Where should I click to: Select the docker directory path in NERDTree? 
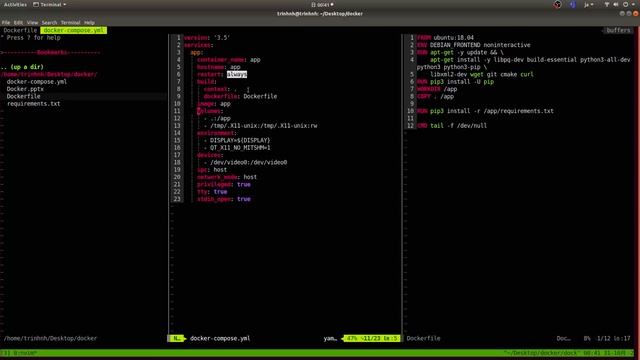point(49,74)
